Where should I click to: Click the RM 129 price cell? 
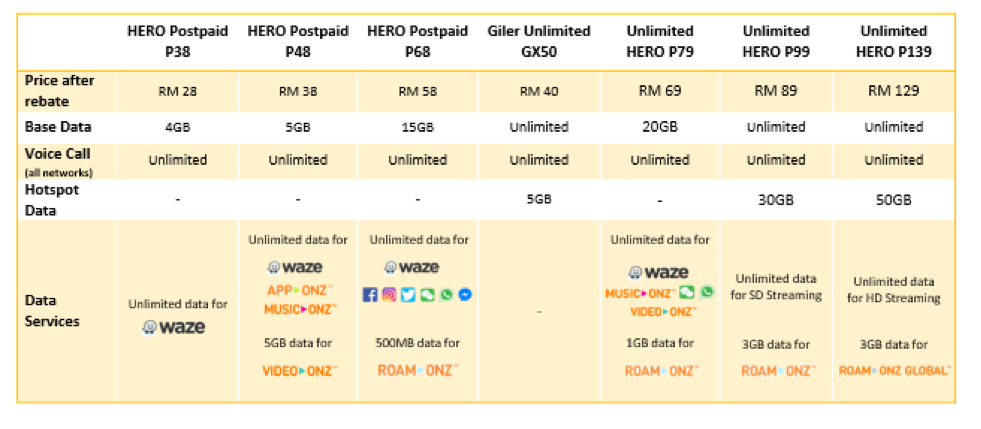[893, 91]
